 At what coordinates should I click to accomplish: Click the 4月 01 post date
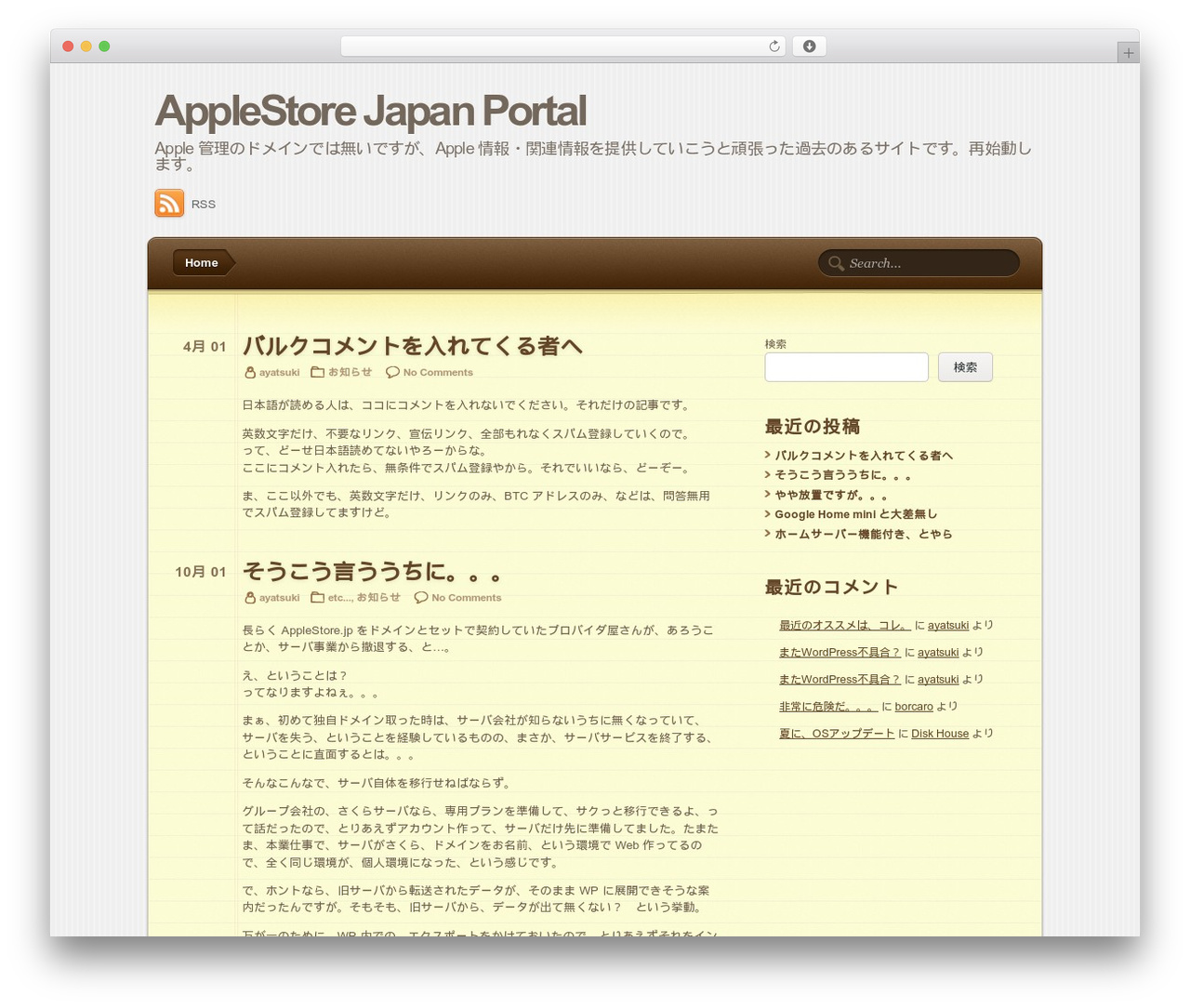pyautogui.click(x=205, y=347)
